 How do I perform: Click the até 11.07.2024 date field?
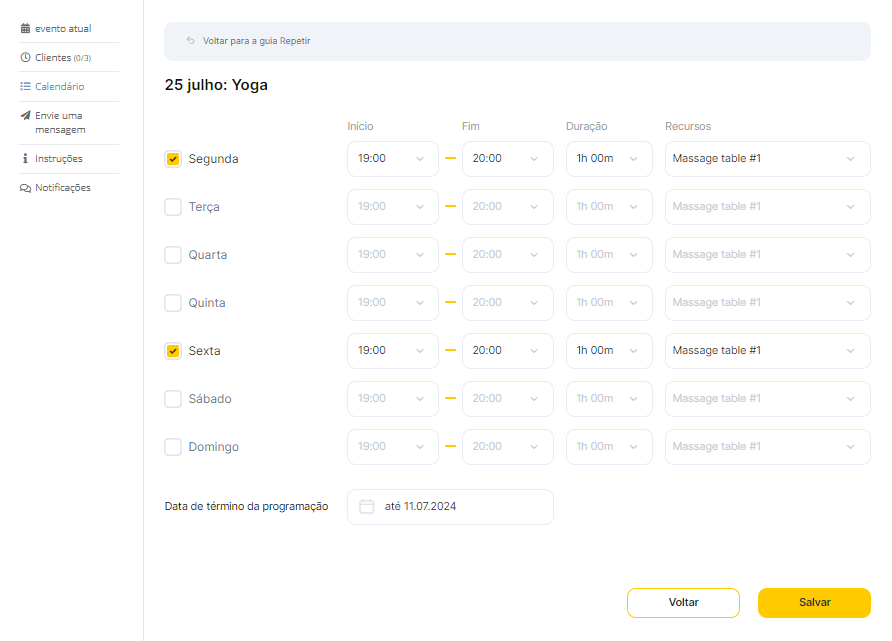[450, 507]
